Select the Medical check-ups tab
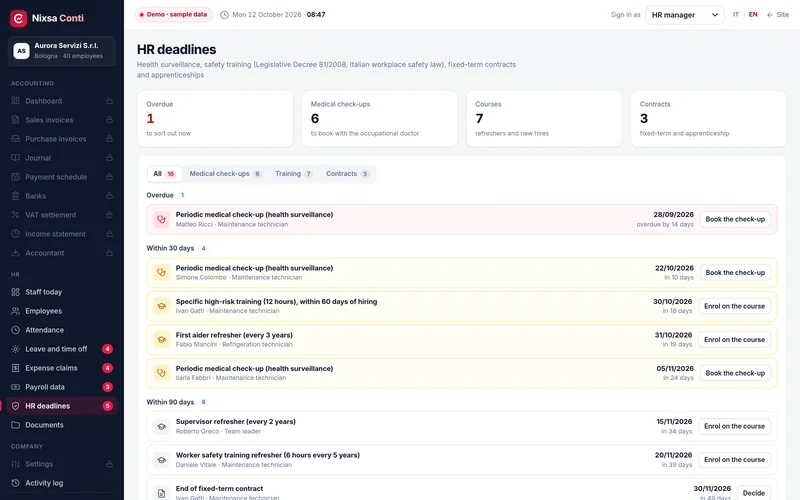 point(225,174)
